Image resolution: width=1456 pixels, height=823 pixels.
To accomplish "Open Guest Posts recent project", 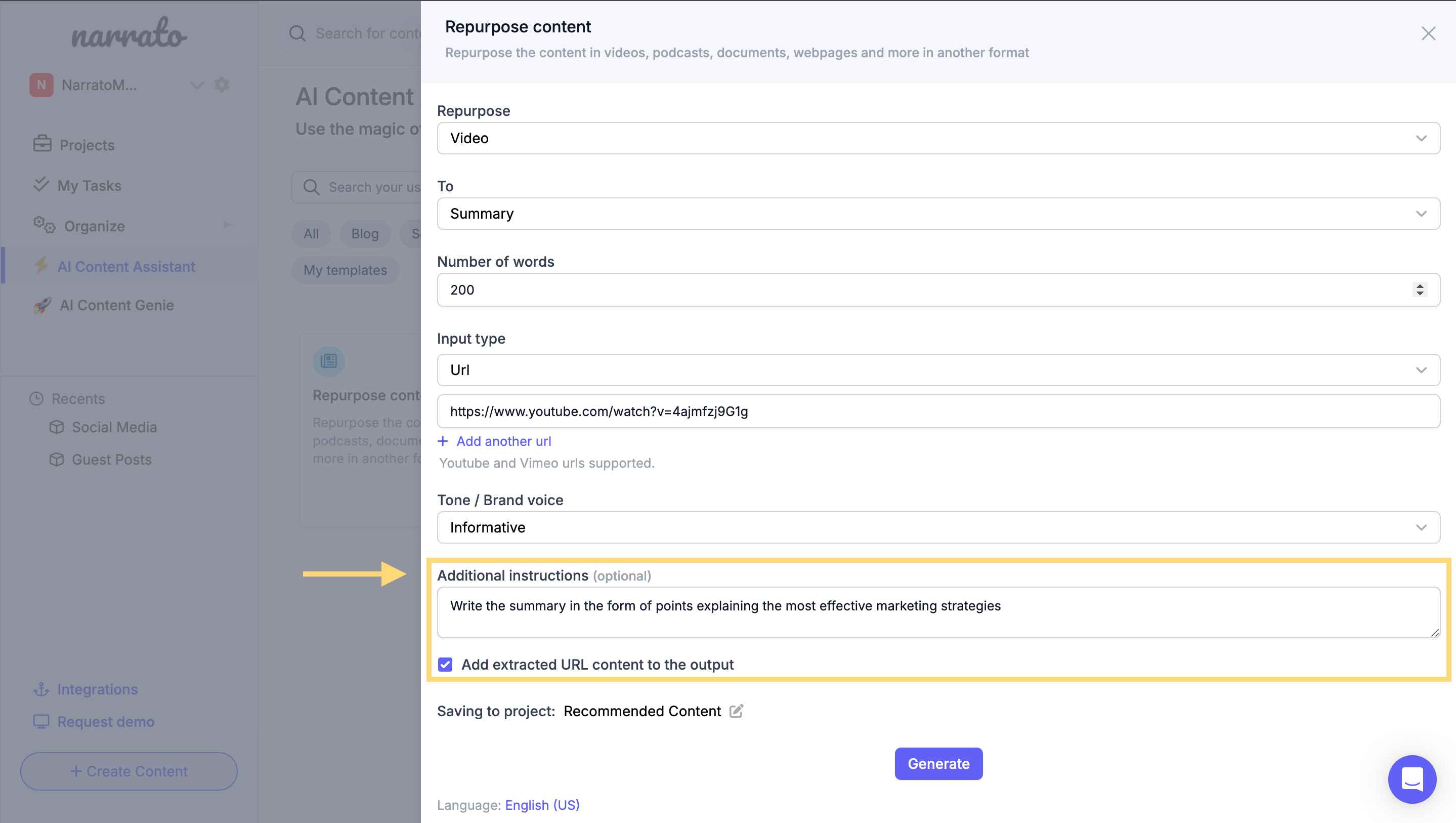I will pos(111,459).
